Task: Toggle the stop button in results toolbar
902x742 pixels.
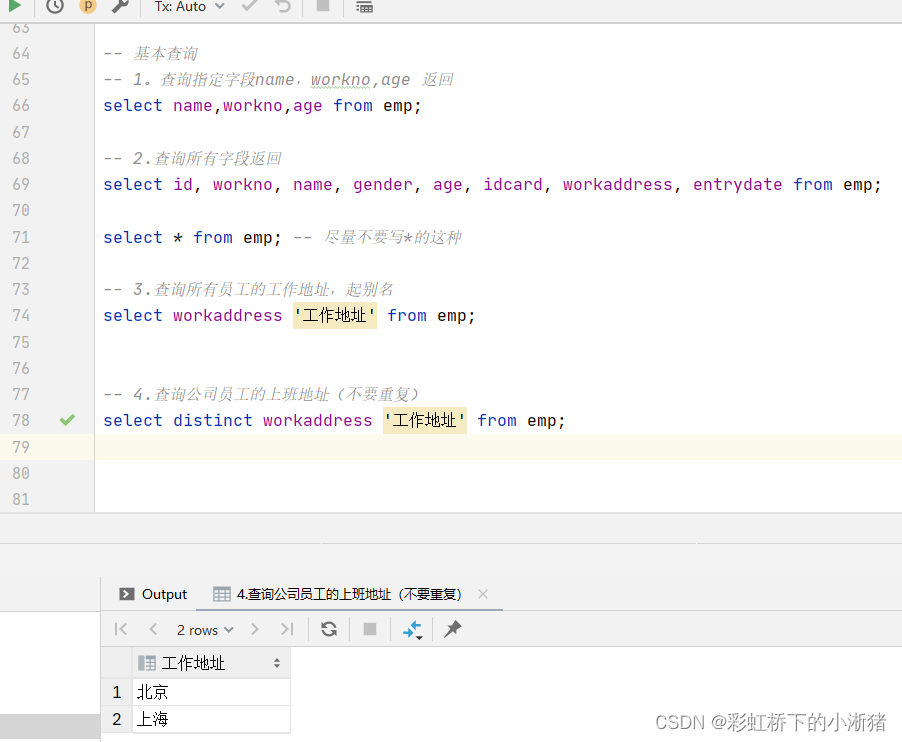Action: coord(369,629)
